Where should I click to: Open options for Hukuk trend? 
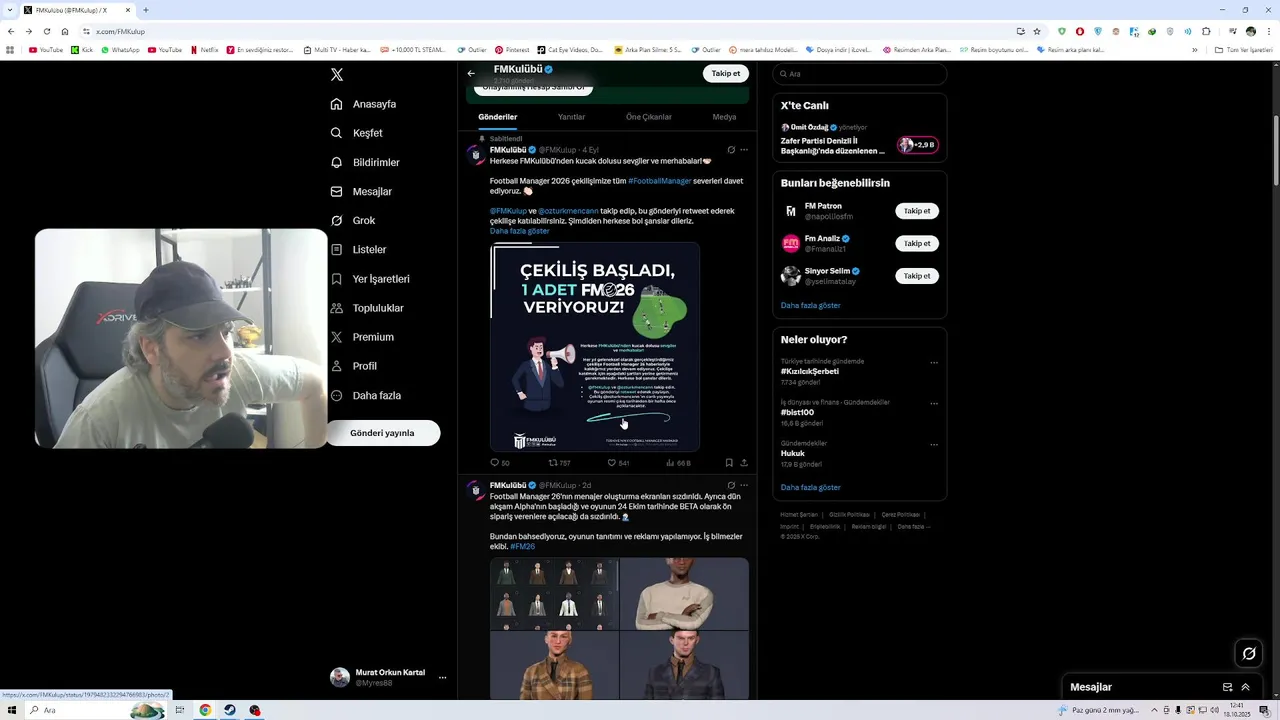pyautogui.click(x=934, y=444)
